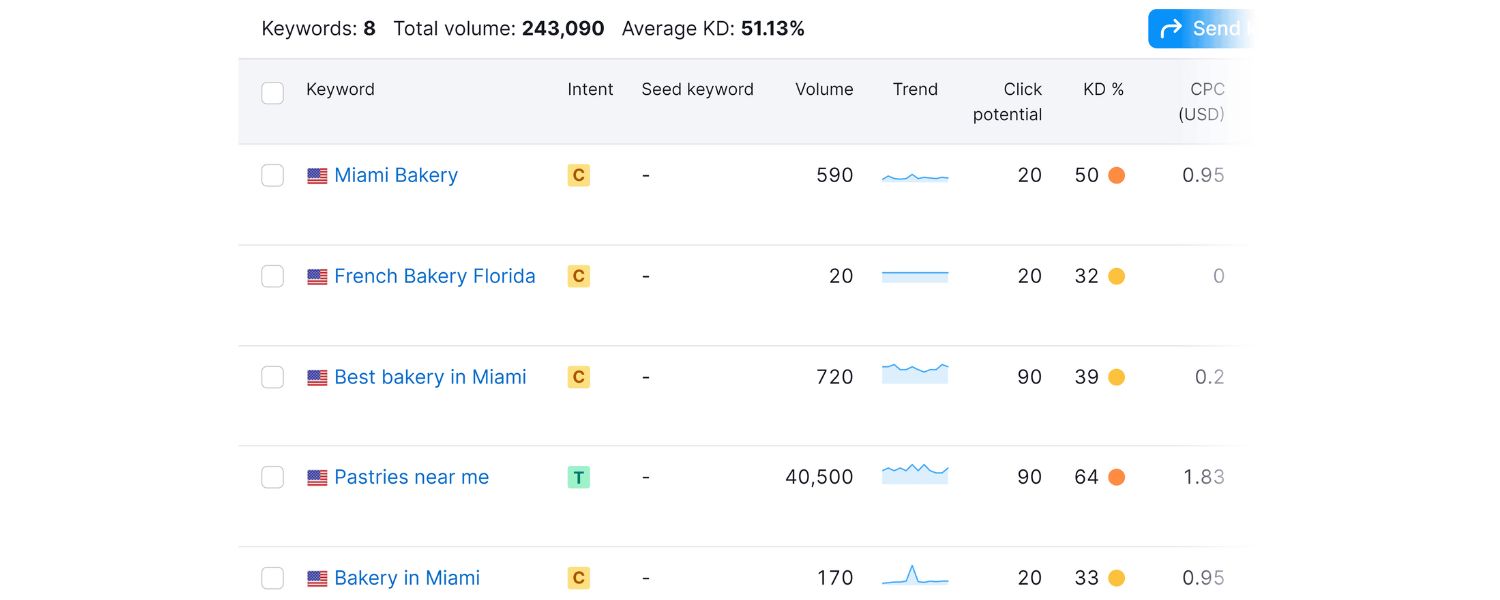Screen dimensions: 1500x600
Task: Click the intent badge for French Bakery Florida
Action: [578, 276]
